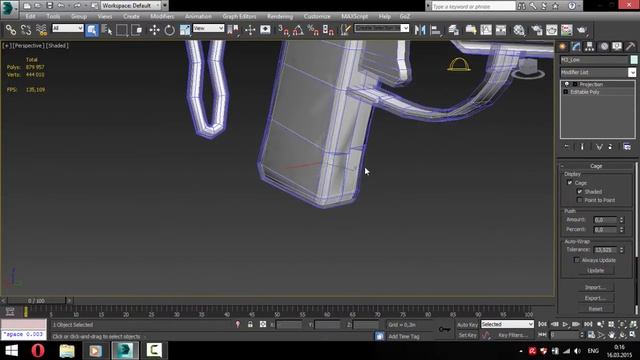640x360 pixels.
Task: Toggle Set Key mode
Action: click(x=467, y=335)
